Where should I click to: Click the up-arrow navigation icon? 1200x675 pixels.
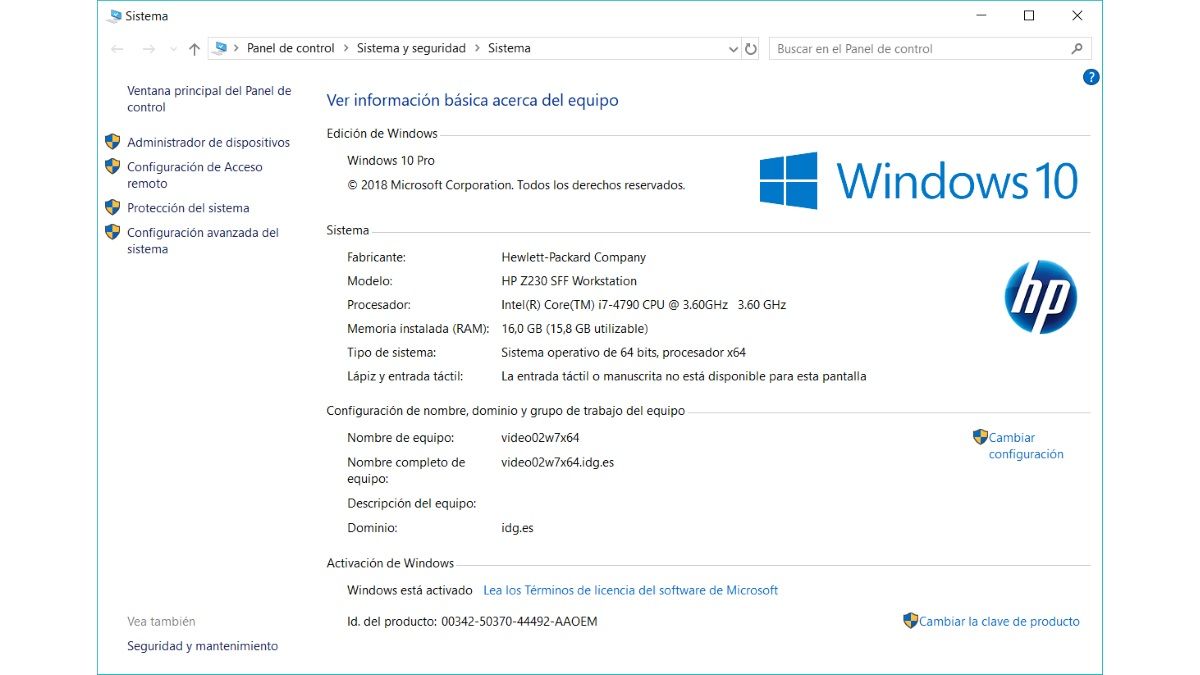[x=193, y=48]
